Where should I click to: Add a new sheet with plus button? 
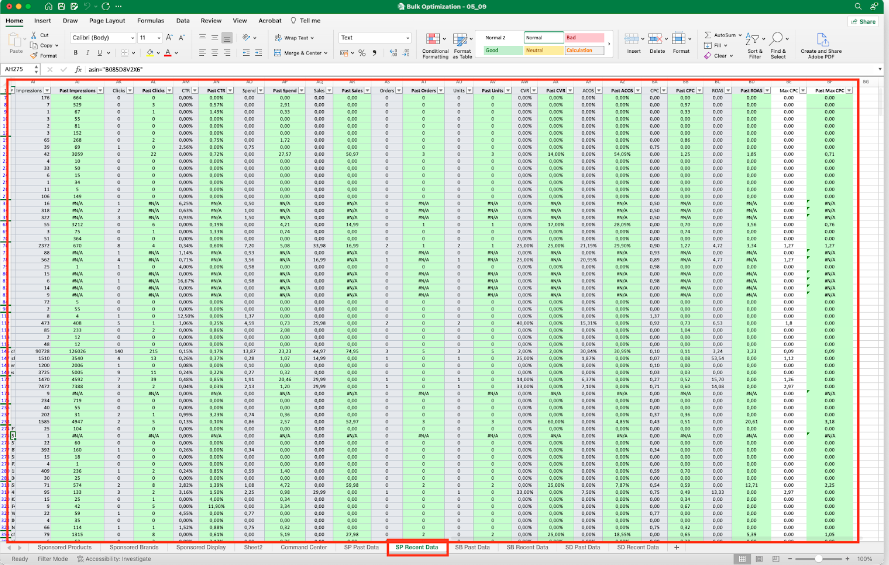coord(676,547)
